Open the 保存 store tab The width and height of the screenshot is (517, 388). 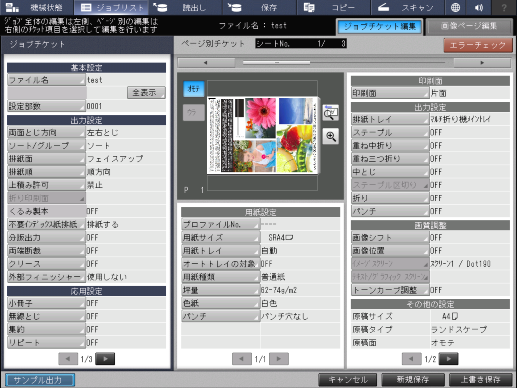tap(260, 7)
